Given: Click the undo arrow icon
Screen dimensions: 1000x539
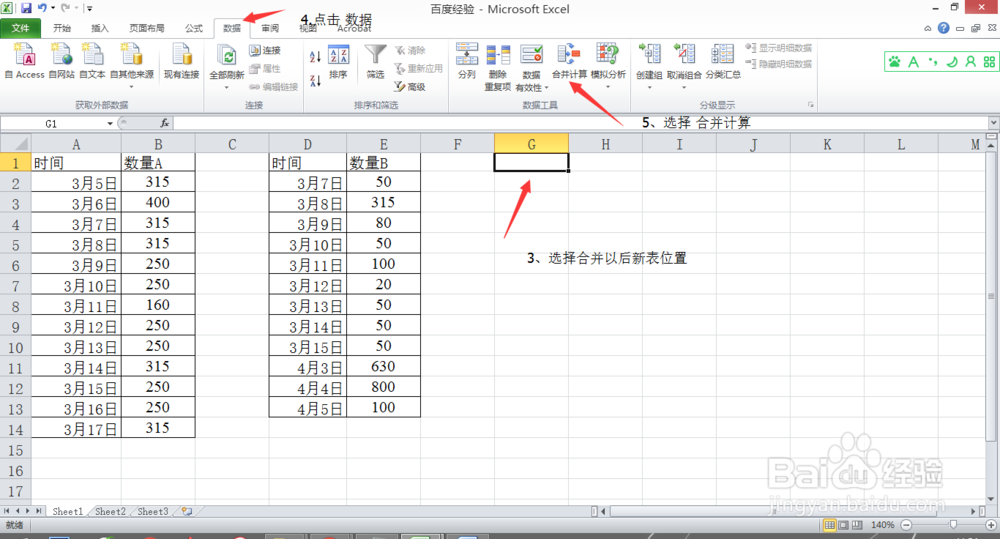Looking at the screenshot, I should [42, 8].
